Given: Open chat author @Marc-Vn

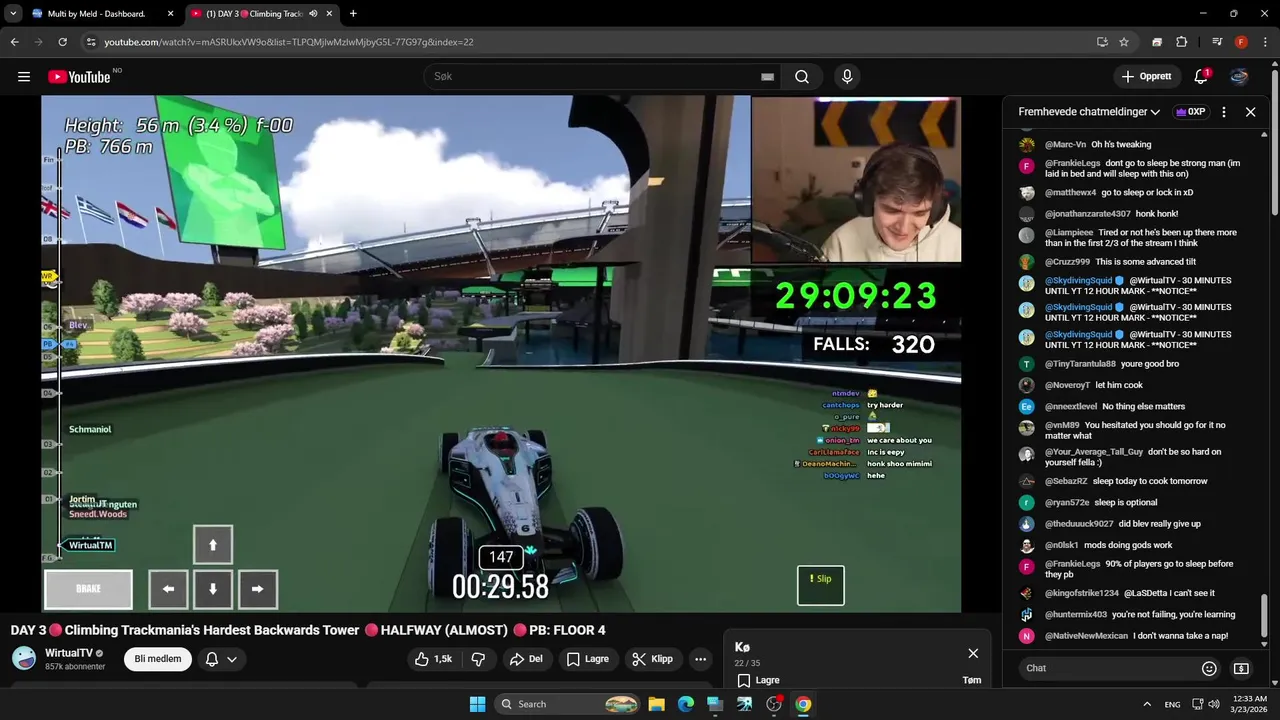Looking at the screenshot, I should point(1065,144).
